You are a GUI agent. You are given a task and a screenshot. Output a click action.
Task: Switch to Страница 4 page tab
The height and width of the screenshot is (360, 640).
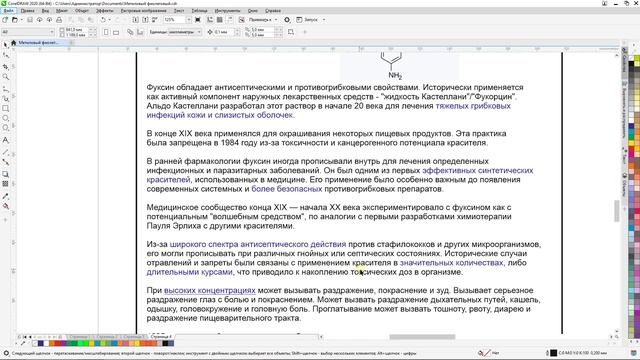pyautogui.click(x=160, y=337)
